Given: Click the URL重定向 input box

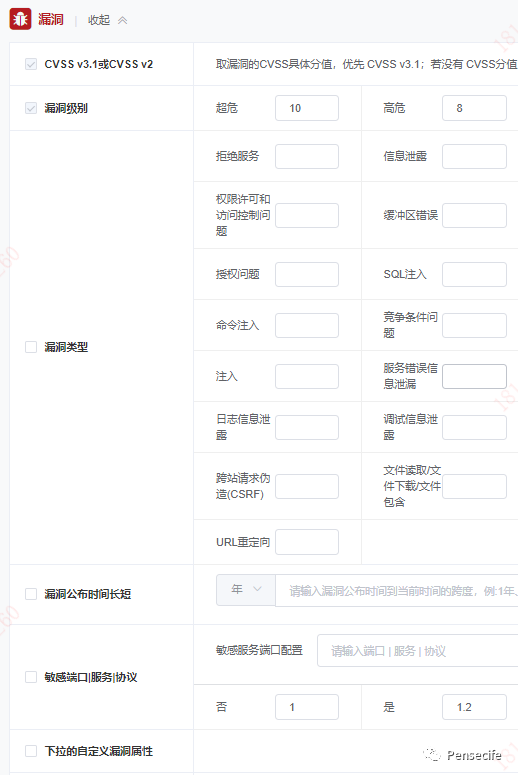Looking at the screenshot, I should (x=307, y=542).
